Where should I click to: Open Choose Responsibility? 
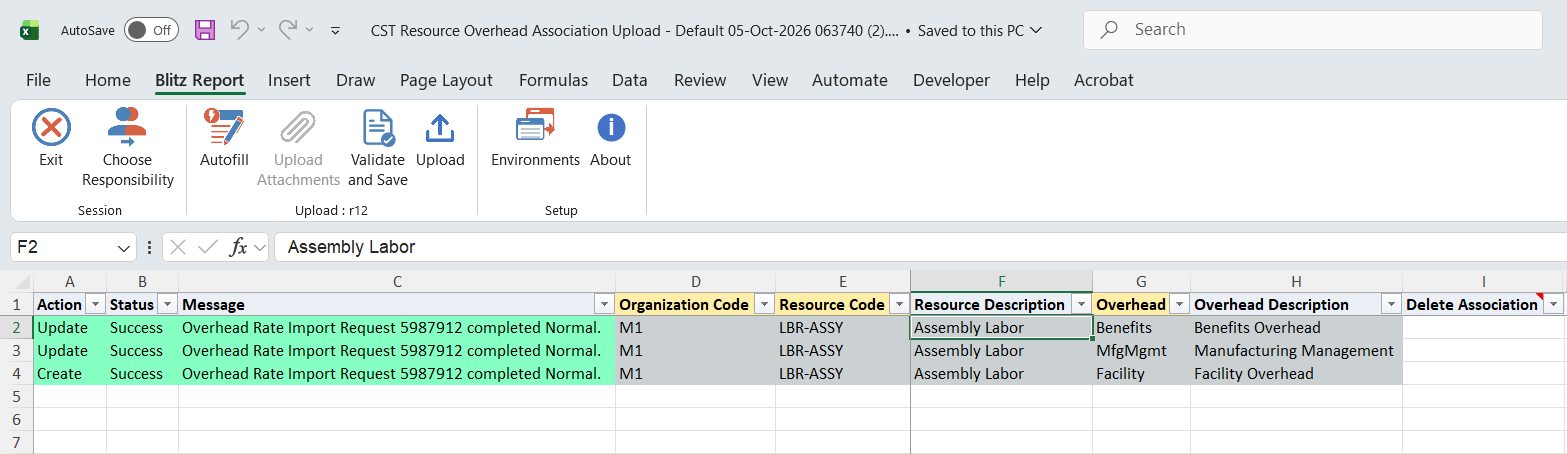[x=128, y=148]
